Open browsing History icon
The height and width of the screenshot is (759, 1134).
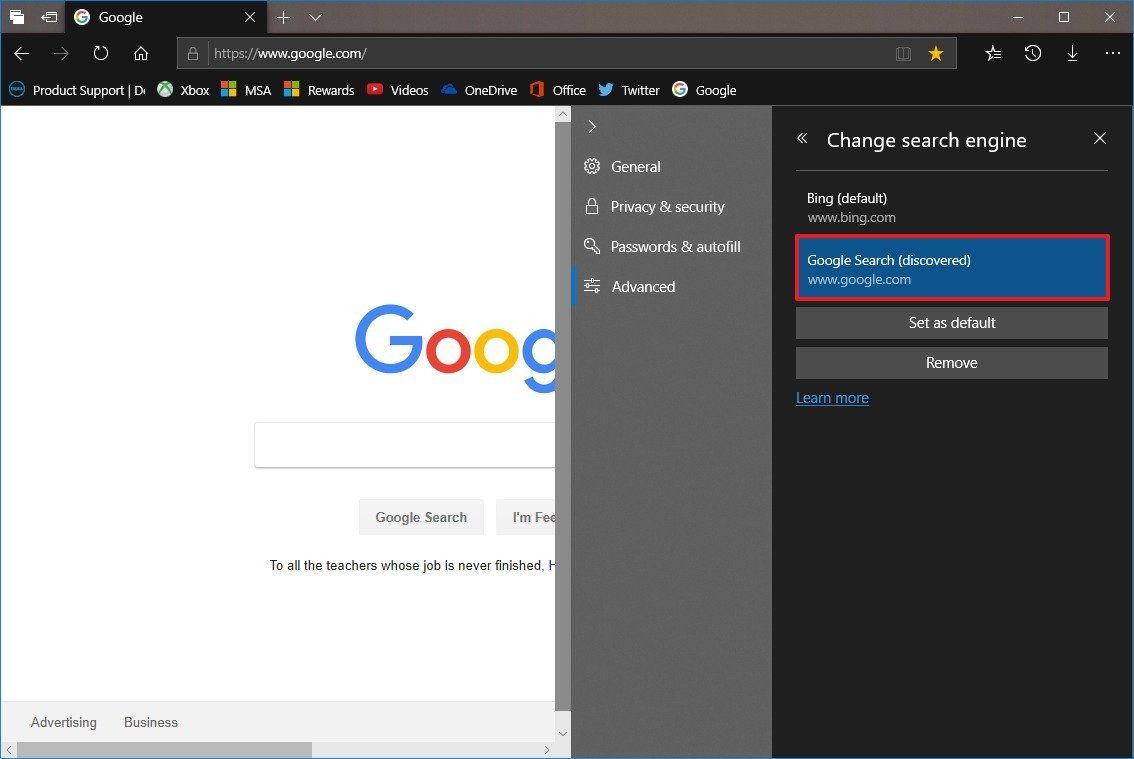click(1032, 53)
